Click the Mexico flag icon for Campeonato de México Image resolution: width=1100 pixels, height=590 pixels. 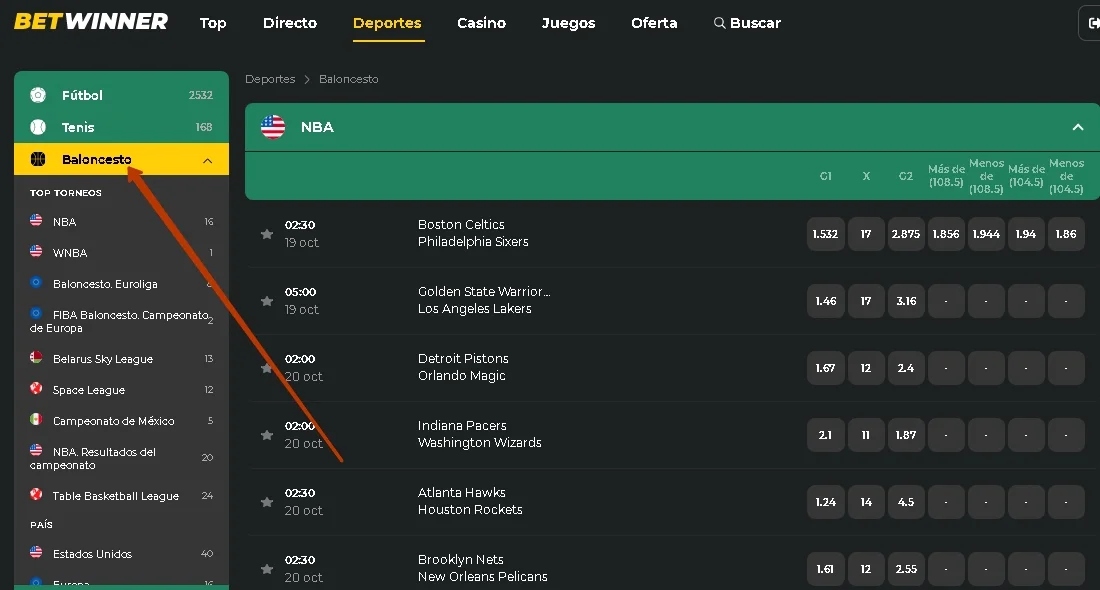point(36,419)
